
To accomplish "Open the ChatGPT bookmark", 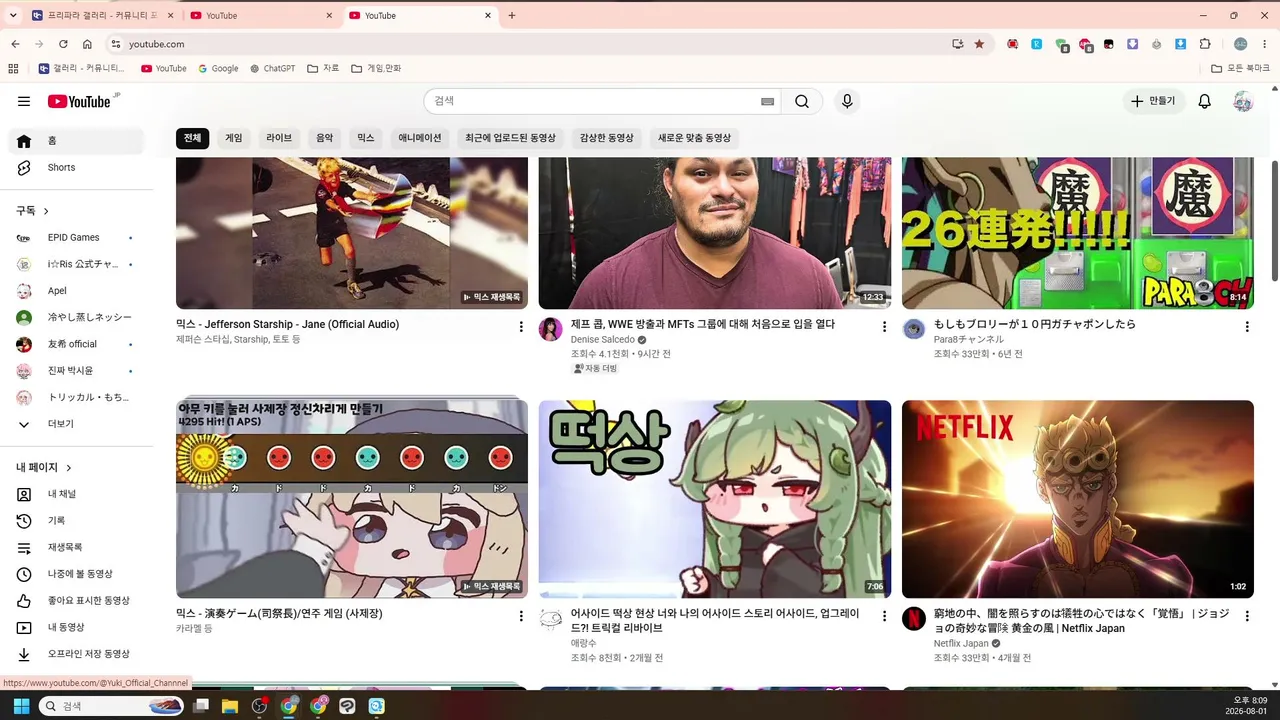I will [273, 69].
